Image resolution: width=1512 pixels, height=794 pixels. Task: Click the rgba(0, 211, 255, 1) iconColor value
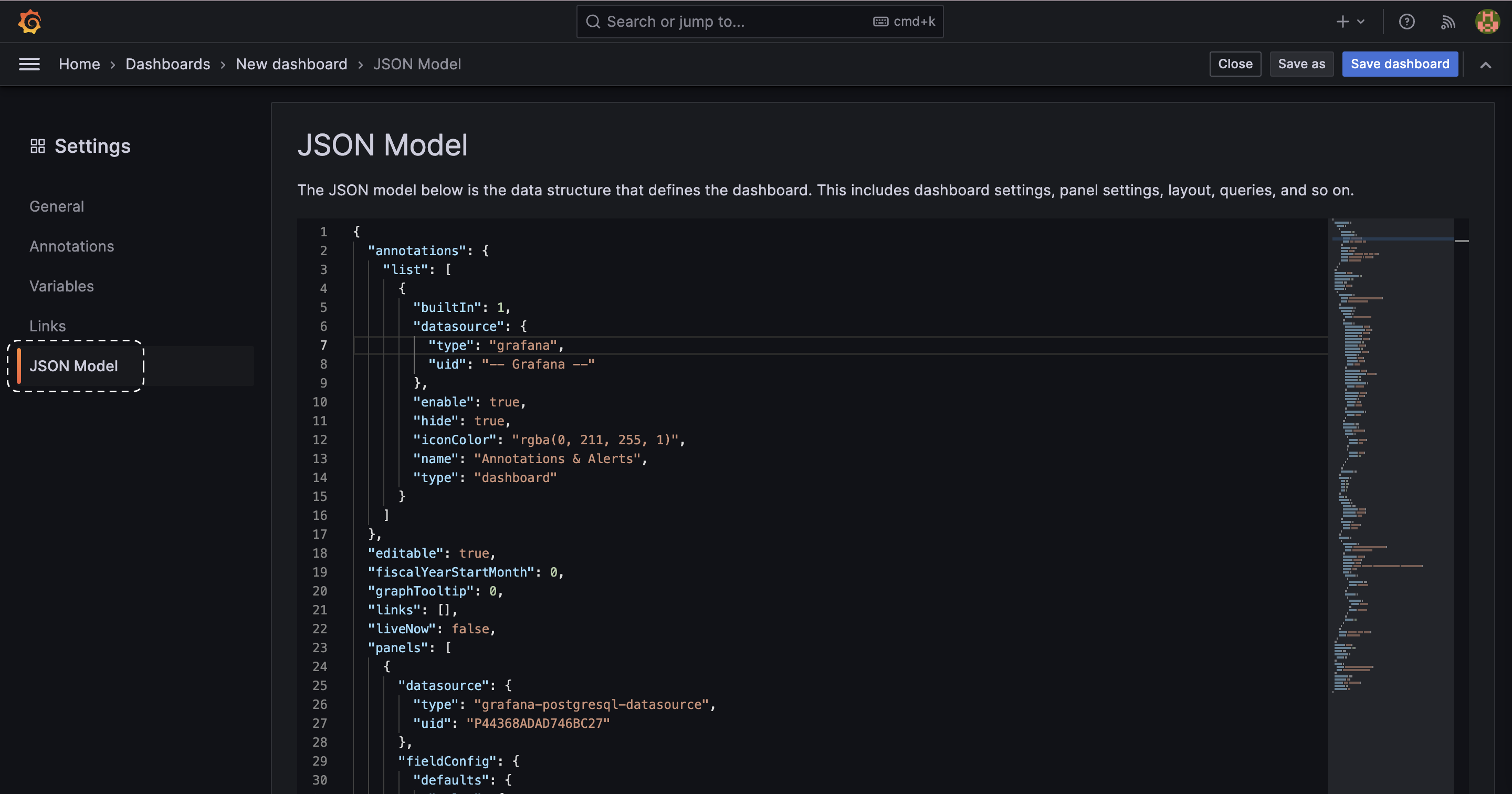click(595, 440)
